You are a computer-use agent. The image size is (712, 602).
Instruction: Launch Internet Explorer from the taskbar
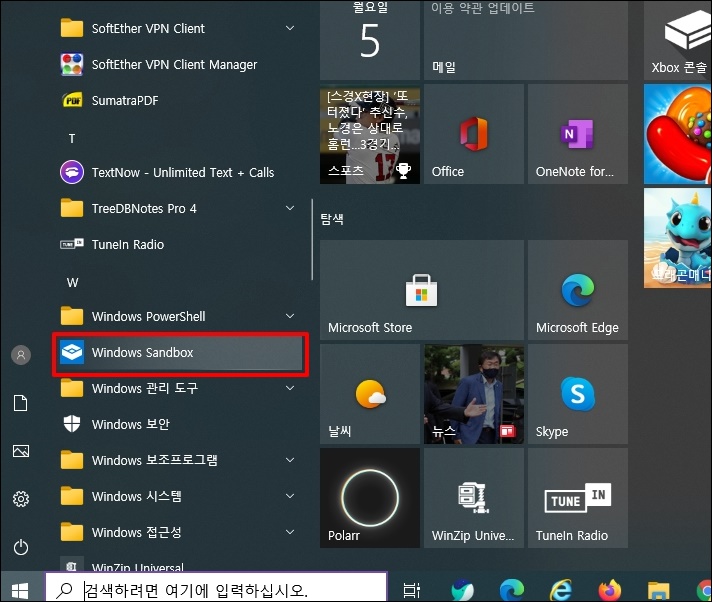(x=561, y=590)
